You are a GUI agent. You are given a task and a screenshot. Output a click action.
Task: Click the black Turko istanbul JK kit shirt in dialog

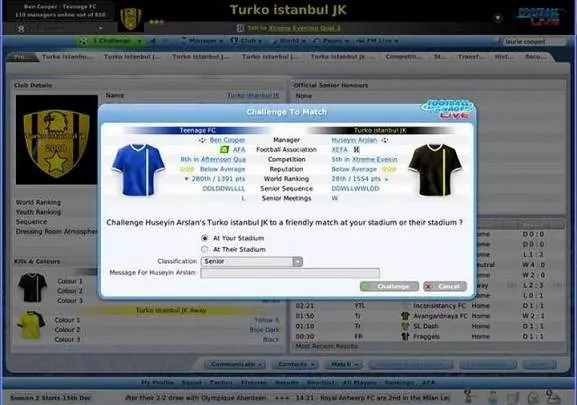tap(435, 170)
